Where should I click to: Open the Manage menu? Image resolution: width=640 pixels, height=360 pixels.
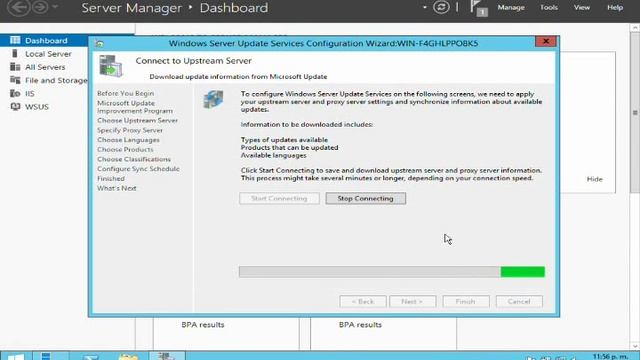point(511,7)
